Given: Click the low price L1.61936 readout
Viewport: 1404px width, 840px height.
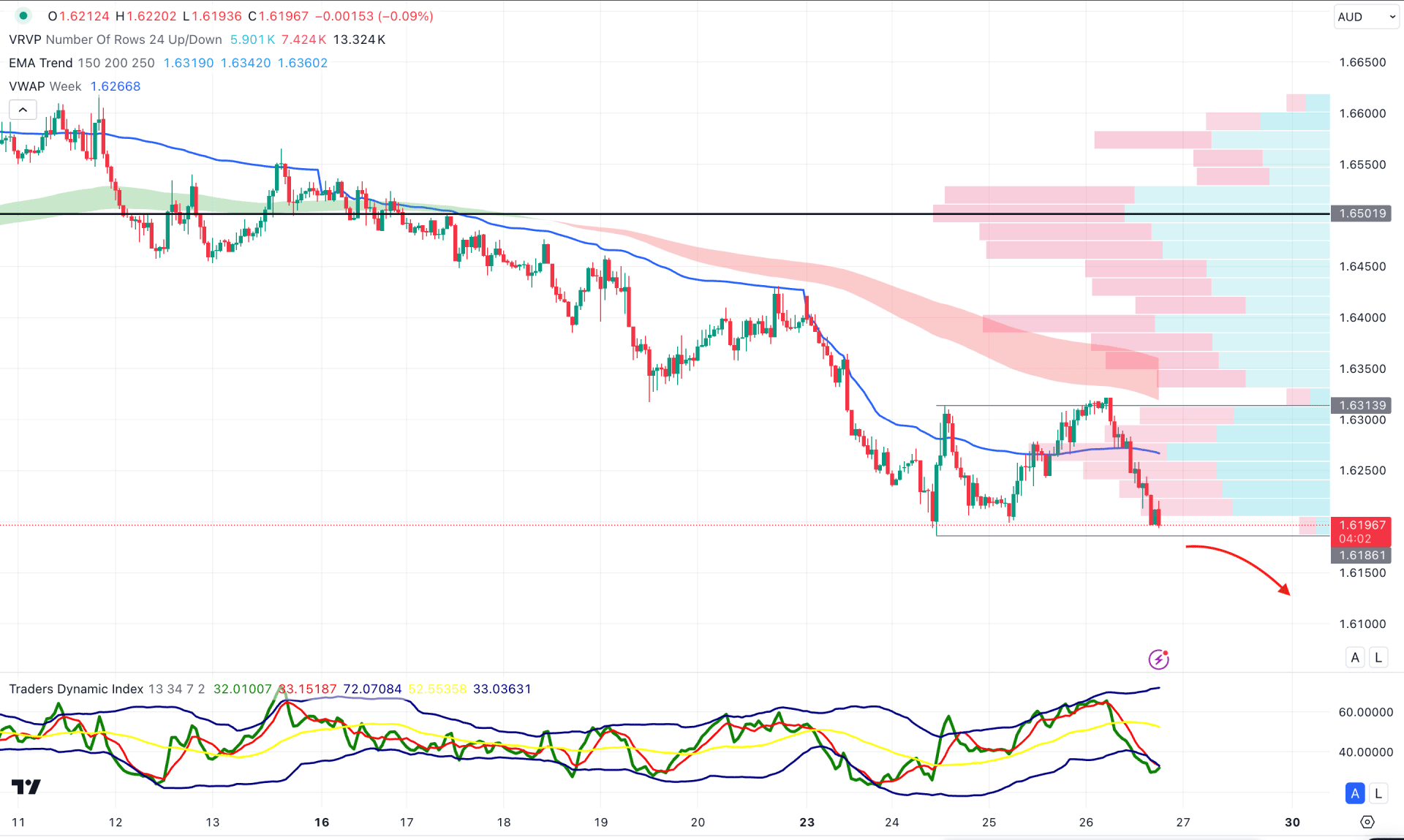Looking at the screenshot, I should 212,16.
